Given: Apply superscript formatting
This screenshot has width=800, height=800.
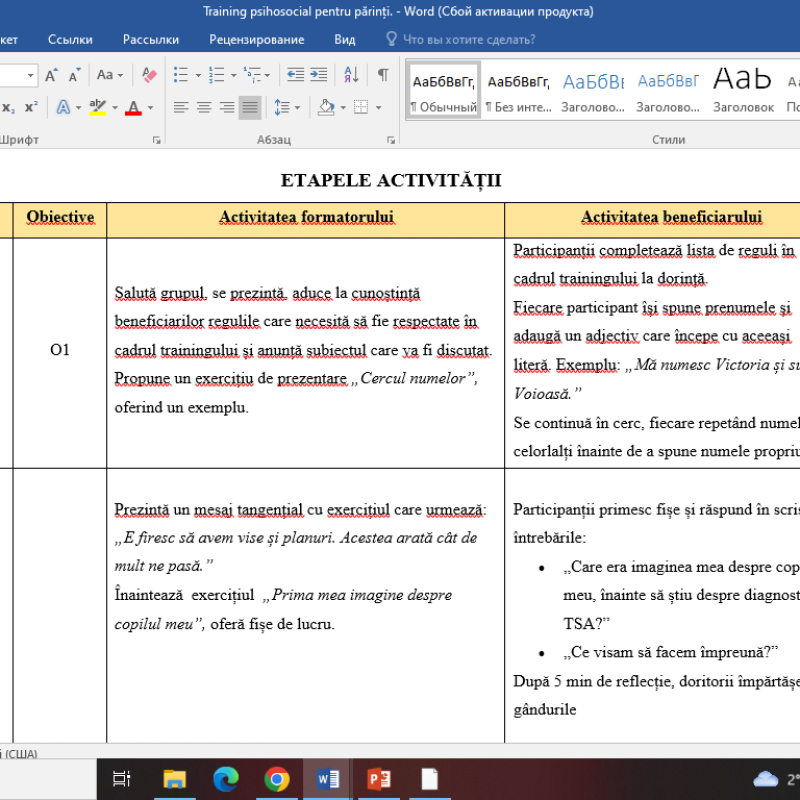Looking at the screenshot, I should (32, 106).
